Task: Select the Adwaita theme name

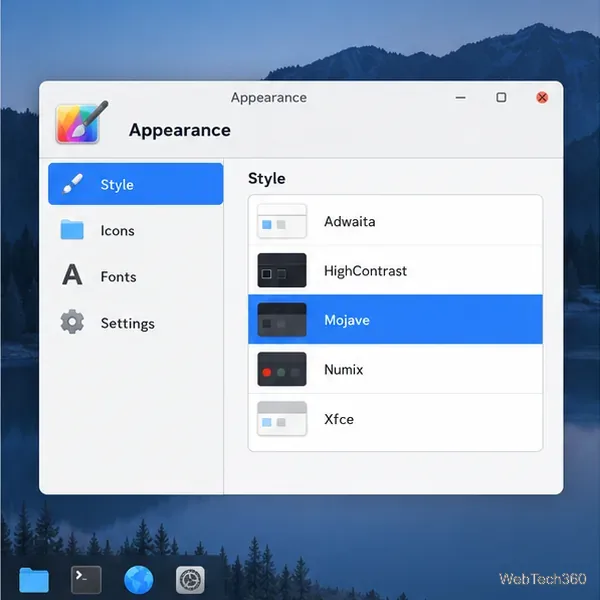Action: (349, 222)
